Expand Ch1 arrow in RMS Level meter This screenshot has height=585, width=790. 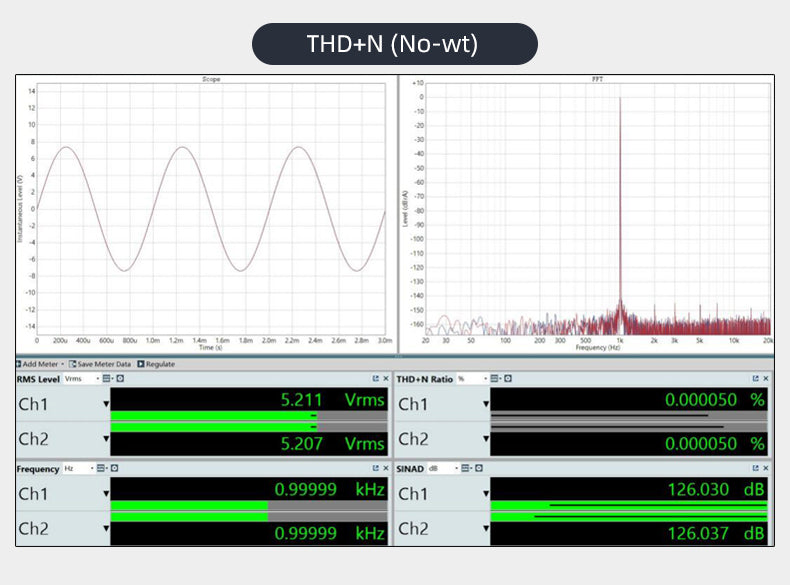coord(105,404)
